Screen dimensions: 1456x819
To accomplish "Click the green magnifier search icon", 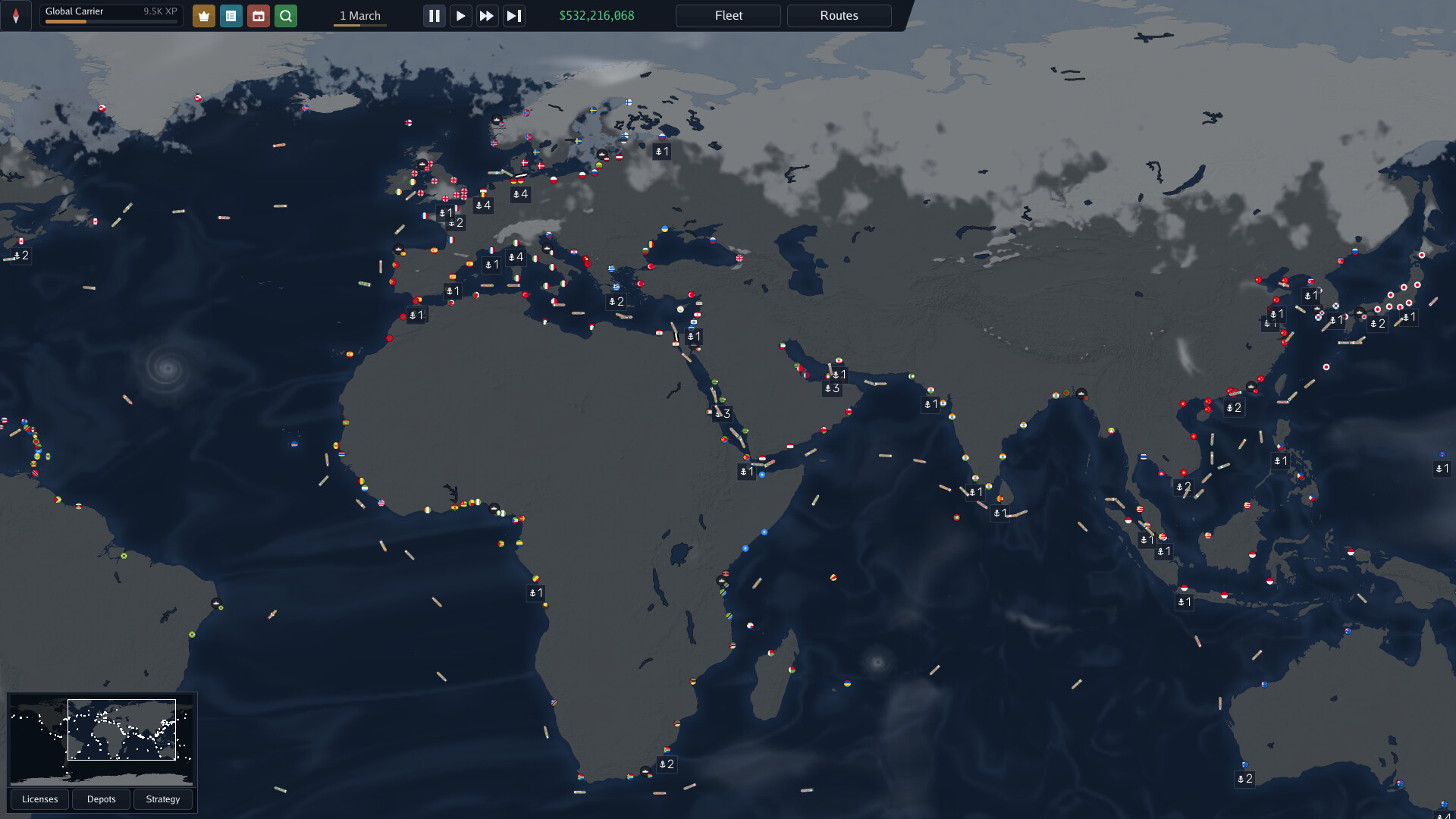I will [286, 16].
